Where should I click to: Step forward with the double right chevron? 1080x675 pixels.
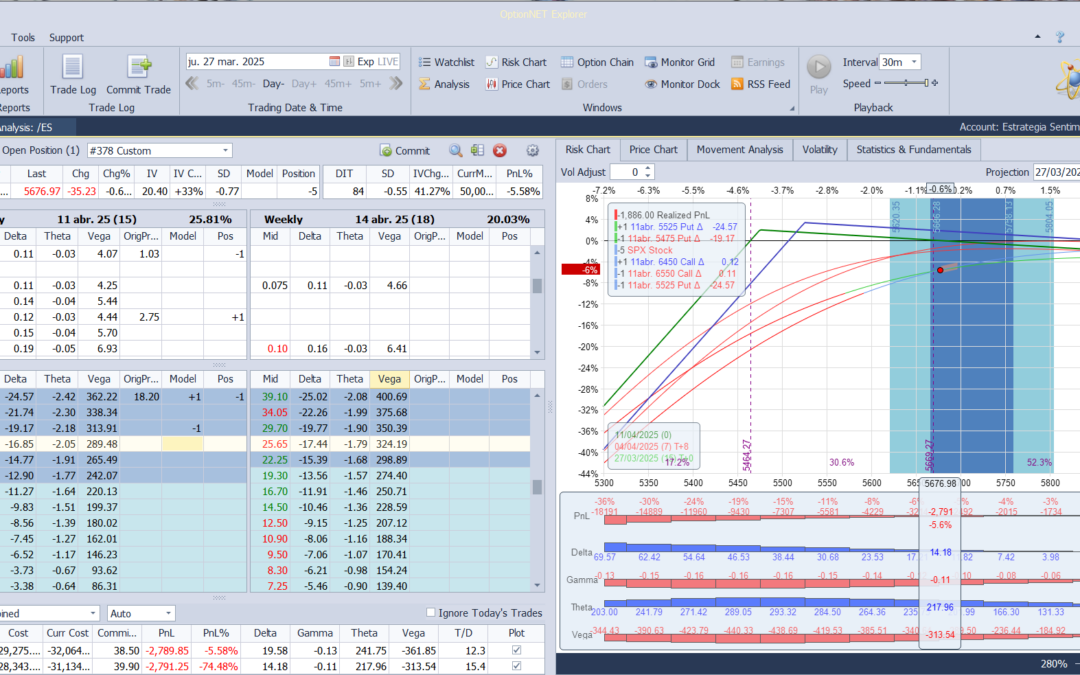pyautogui.click(x=395, y=83)
